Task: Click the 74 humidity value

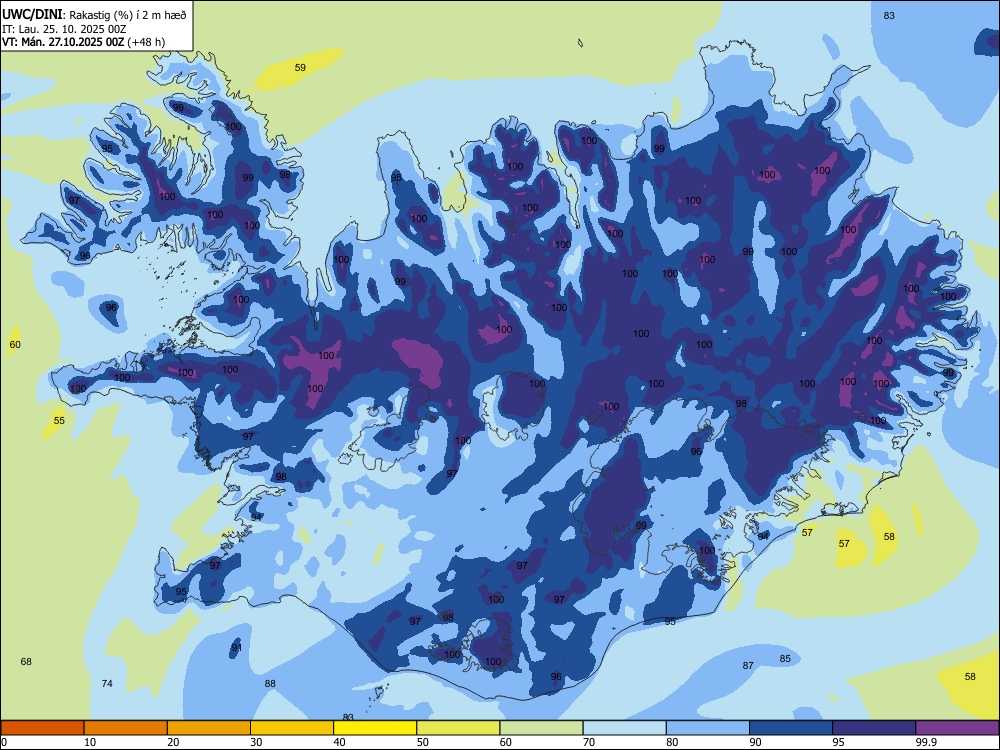Action: [x=107, y=683]
